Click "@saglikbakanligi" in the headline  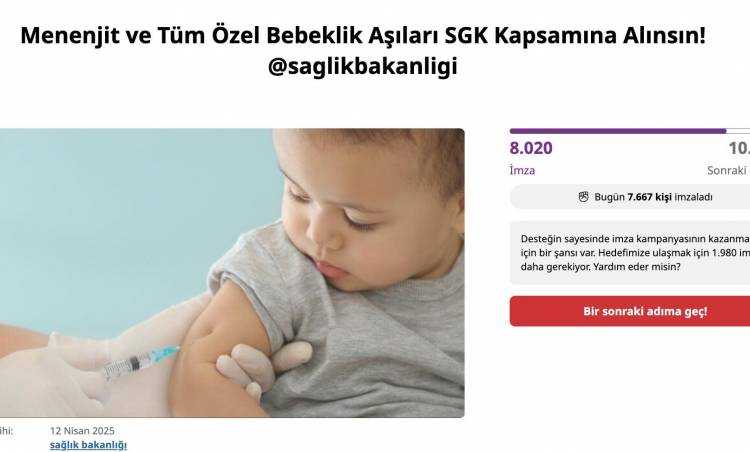tap(363, 66)
